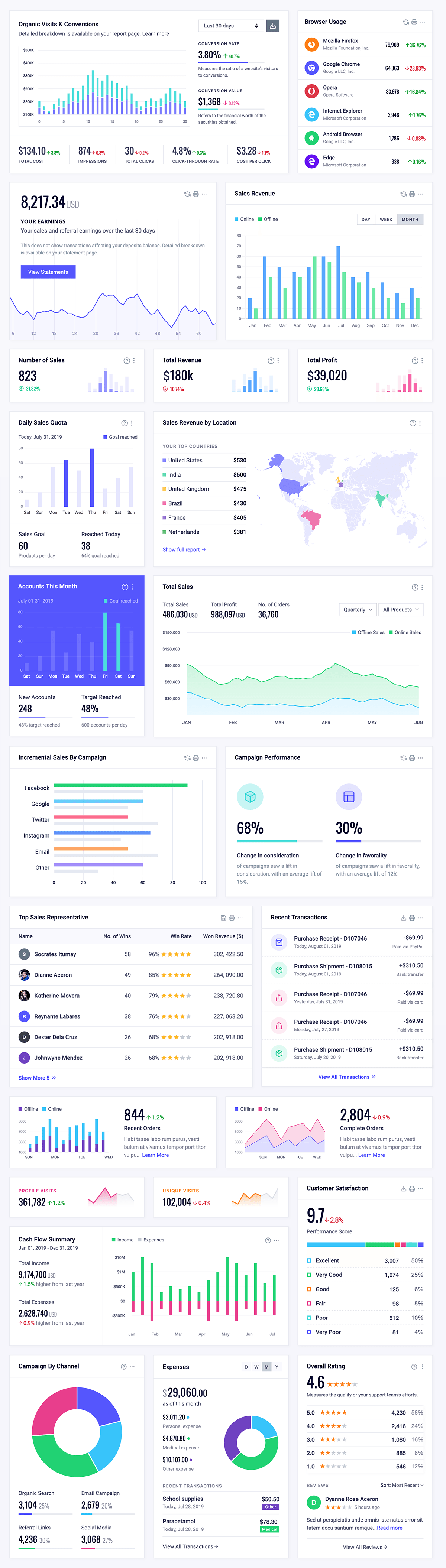Download the Recent Transactions list

point(403,918)
